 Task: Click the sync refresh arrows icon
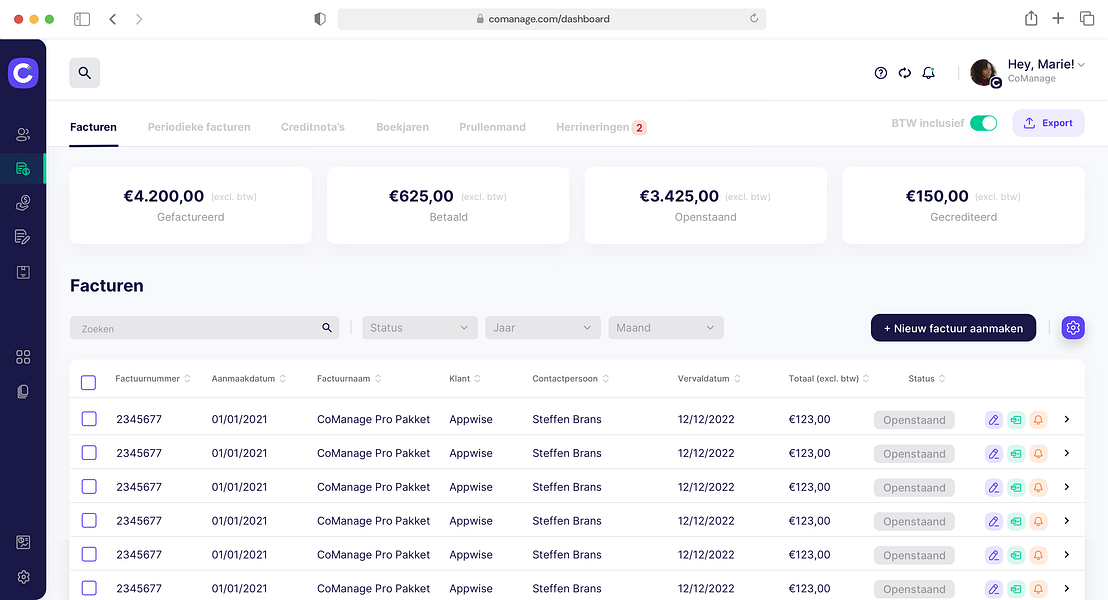(904, 73)
